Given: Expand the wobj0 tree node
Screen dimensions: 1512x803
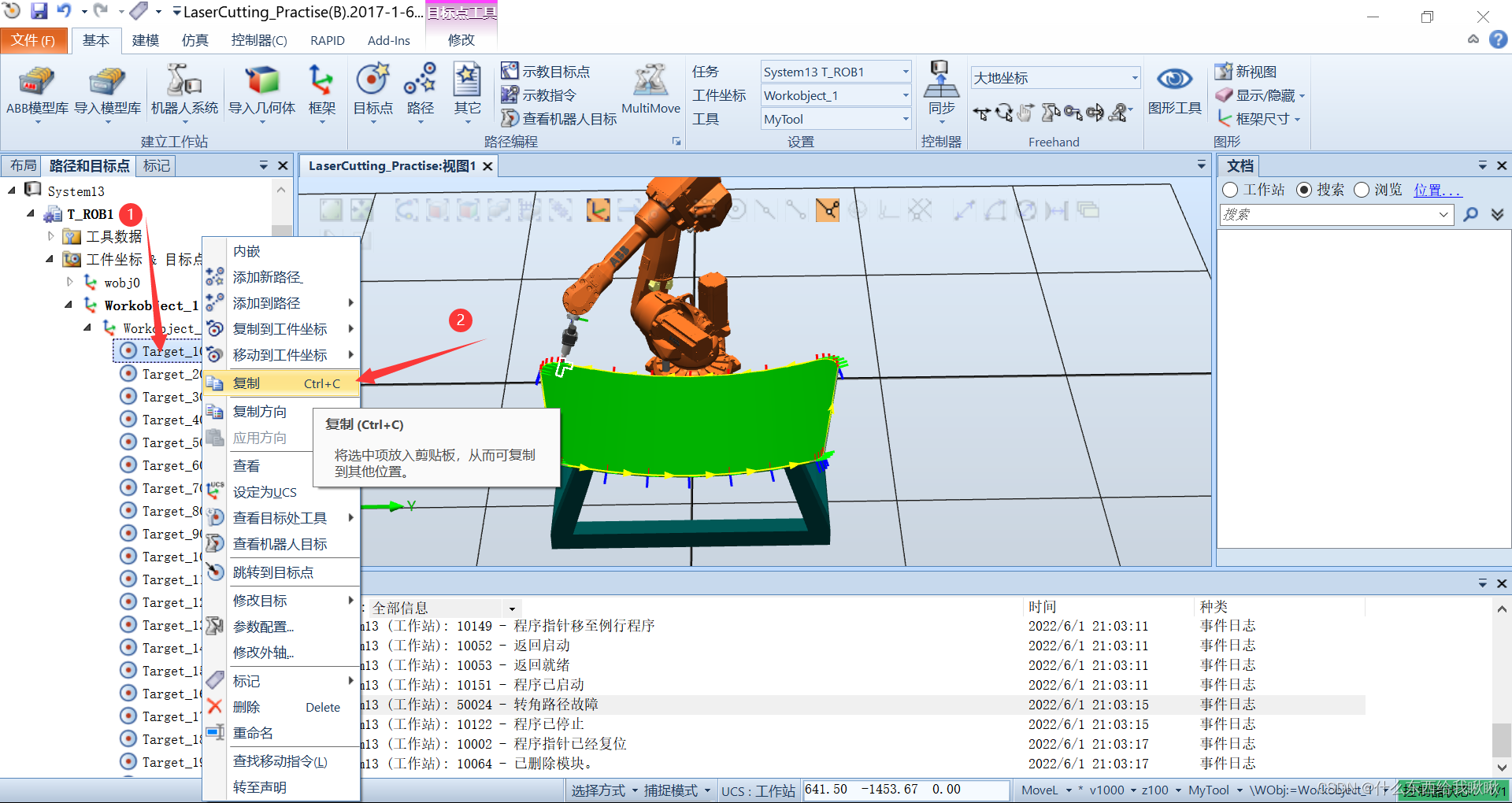Looking at the screenshot, I should (69, 281).
